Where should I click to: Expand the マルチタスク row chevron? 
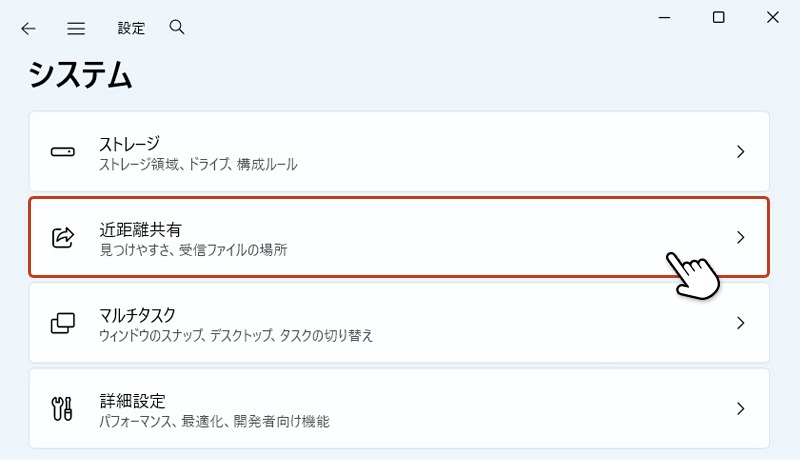pyautogui.click(x=740, y=323)
